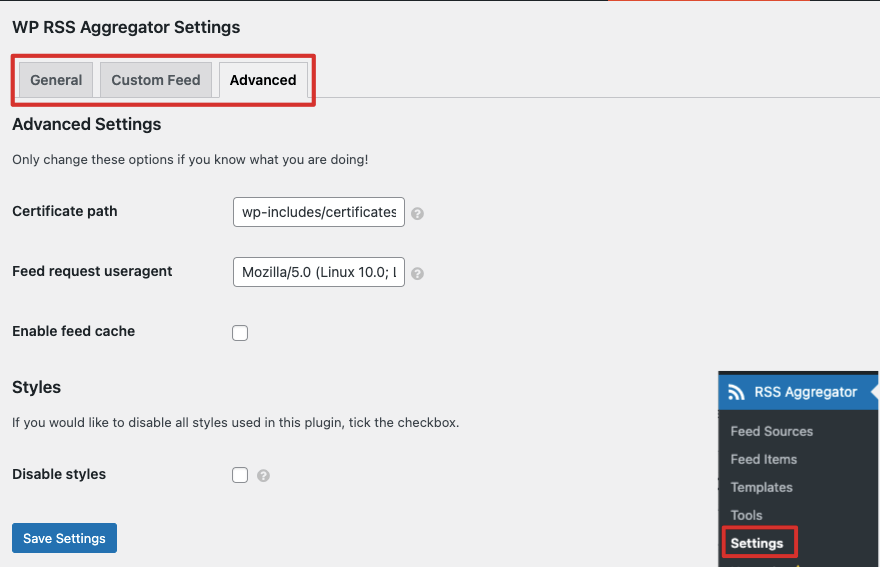Click the Save Settings button
The width and height of the screenshot is (880, 567).
point(65,538)
